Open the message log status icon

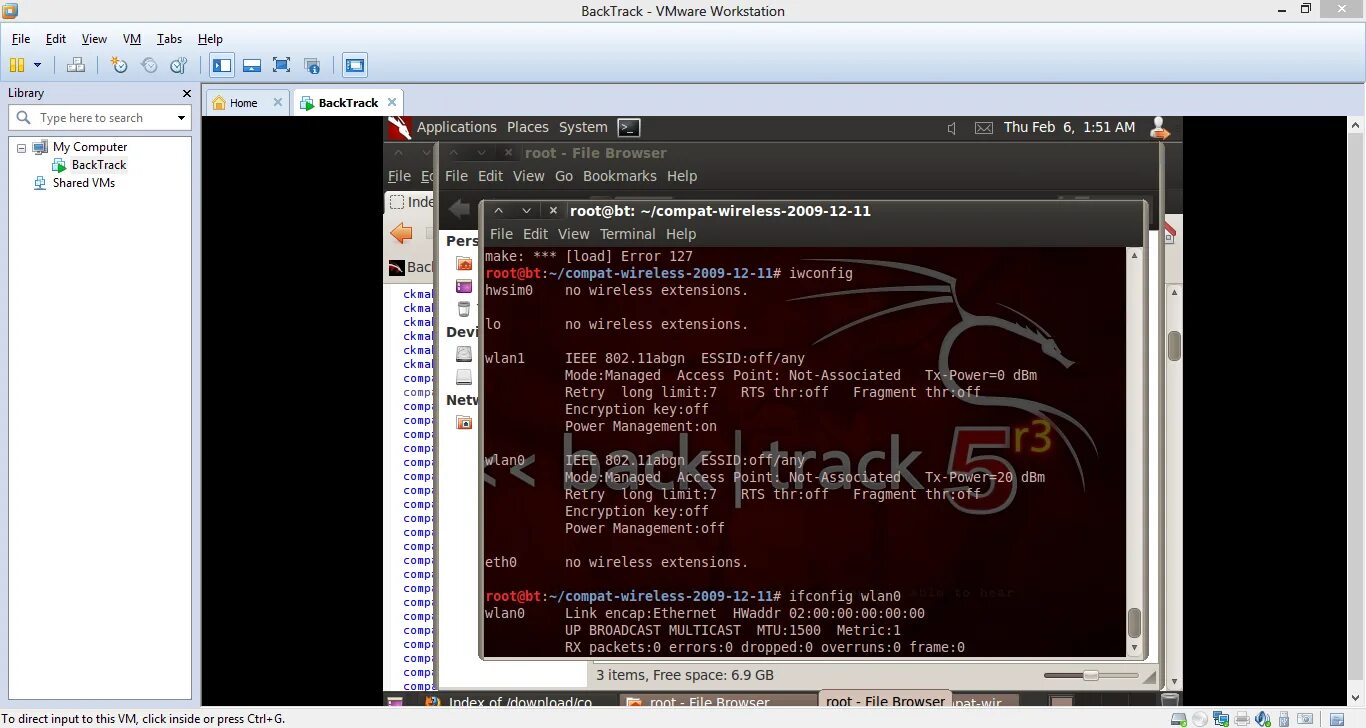click(1335, 718)
